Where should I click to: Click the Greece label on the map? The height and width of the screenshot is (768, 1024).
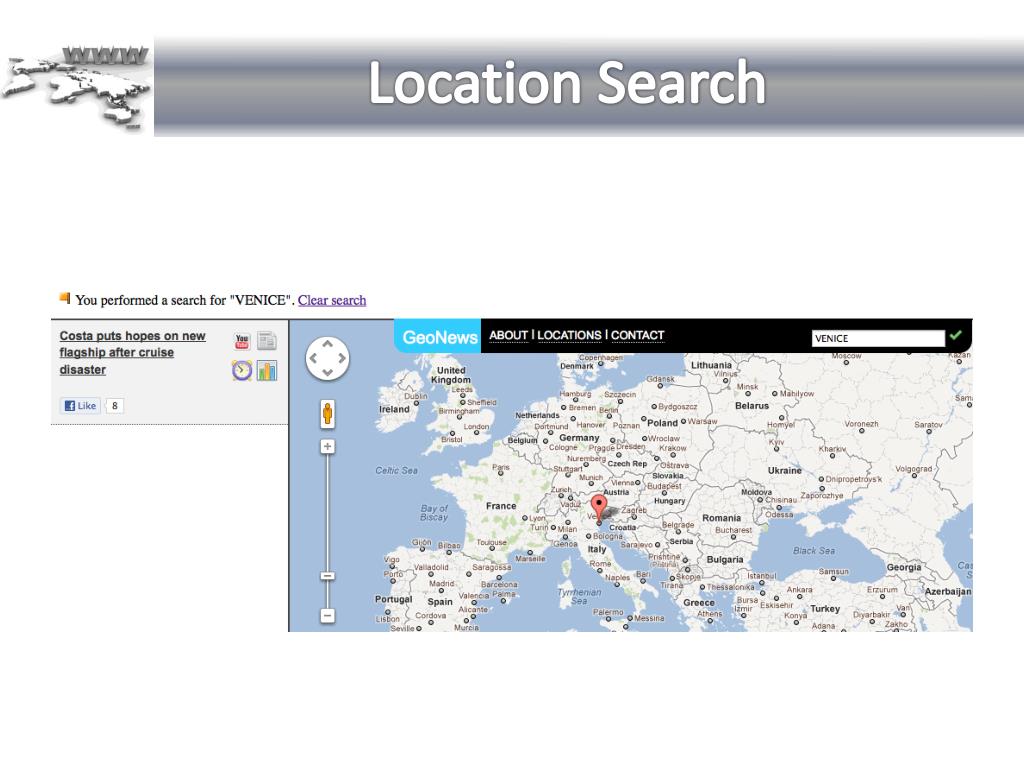coord(699,603)
